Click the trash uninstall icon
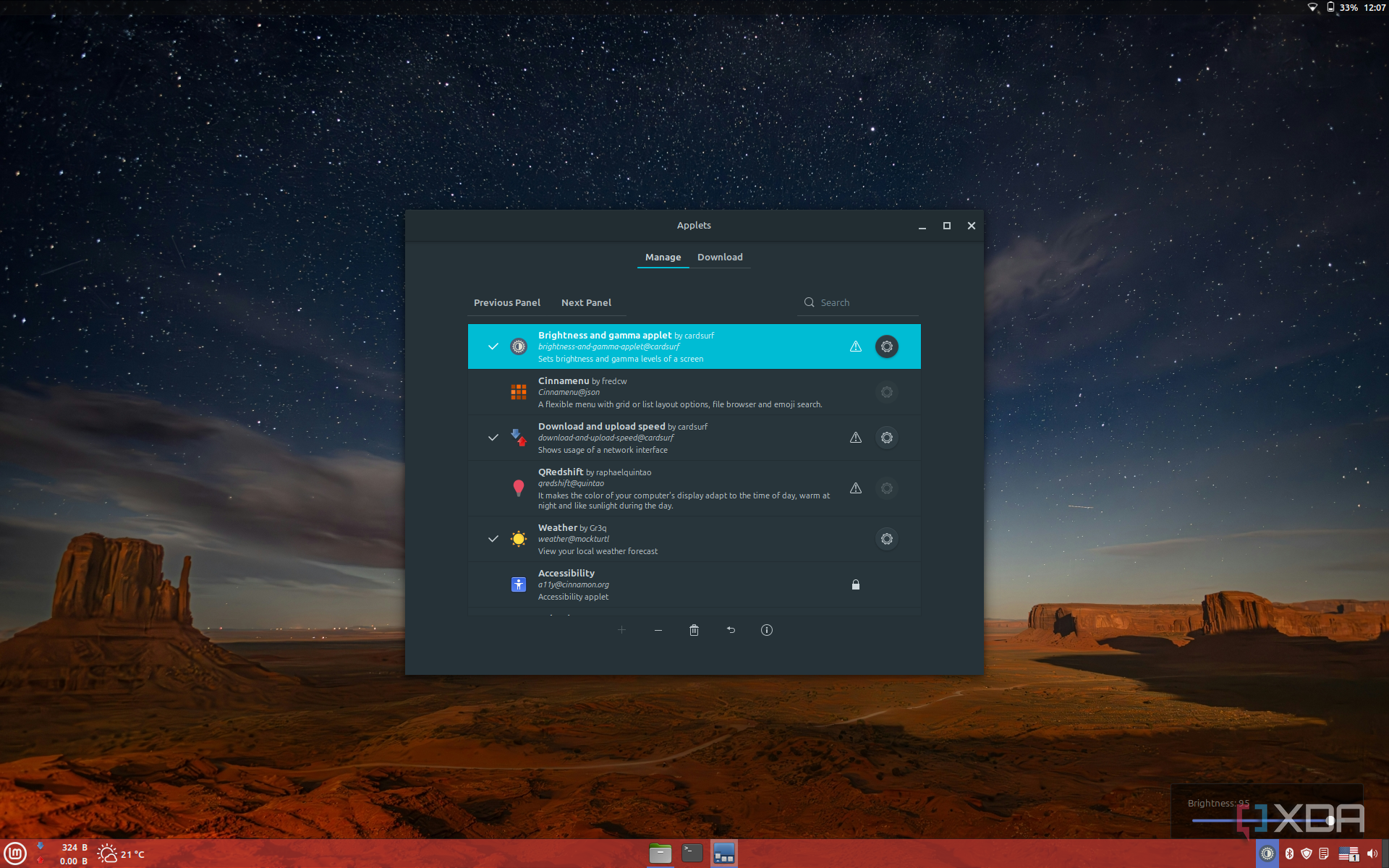The image size is (1389, 868). coord(694,630)
